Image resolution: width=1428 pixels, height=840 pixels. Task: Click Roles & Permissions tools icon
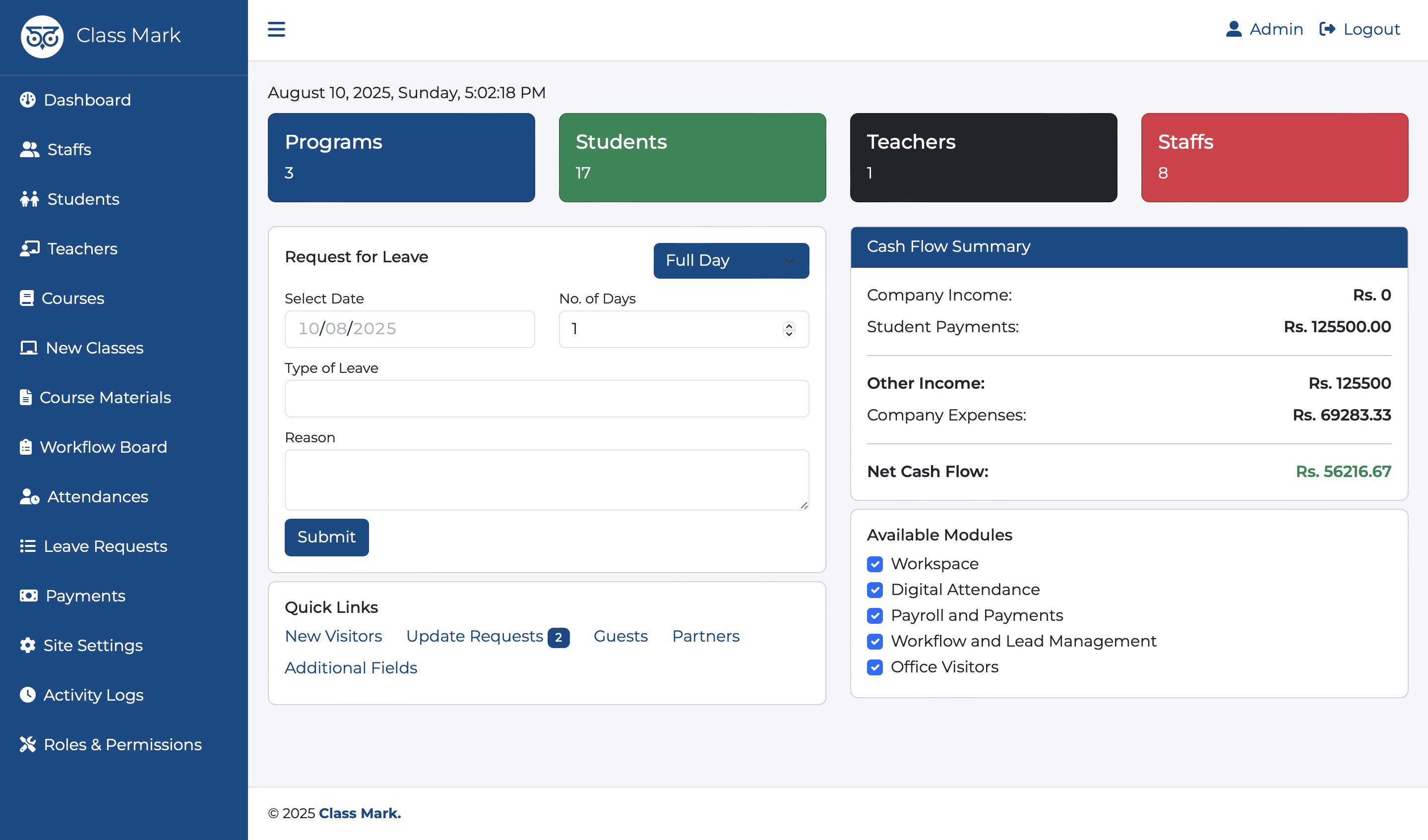coord(27,744)
